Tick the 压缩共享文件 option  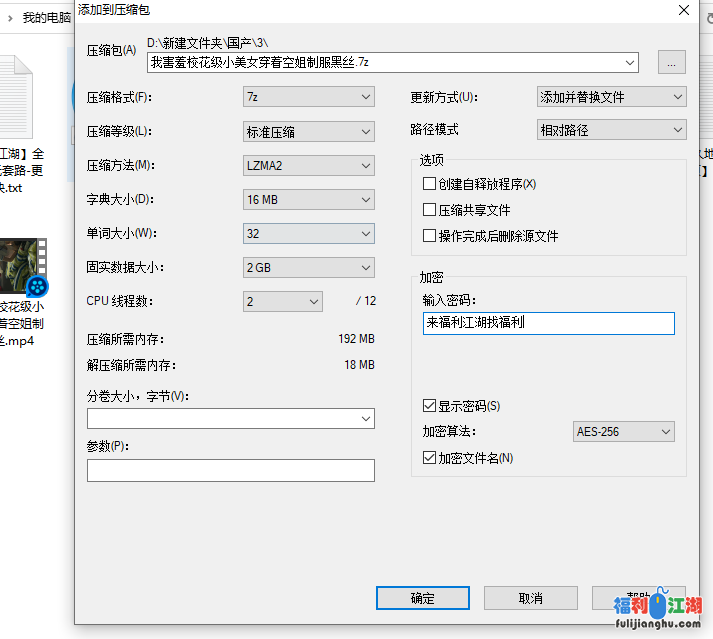point(430,210)
